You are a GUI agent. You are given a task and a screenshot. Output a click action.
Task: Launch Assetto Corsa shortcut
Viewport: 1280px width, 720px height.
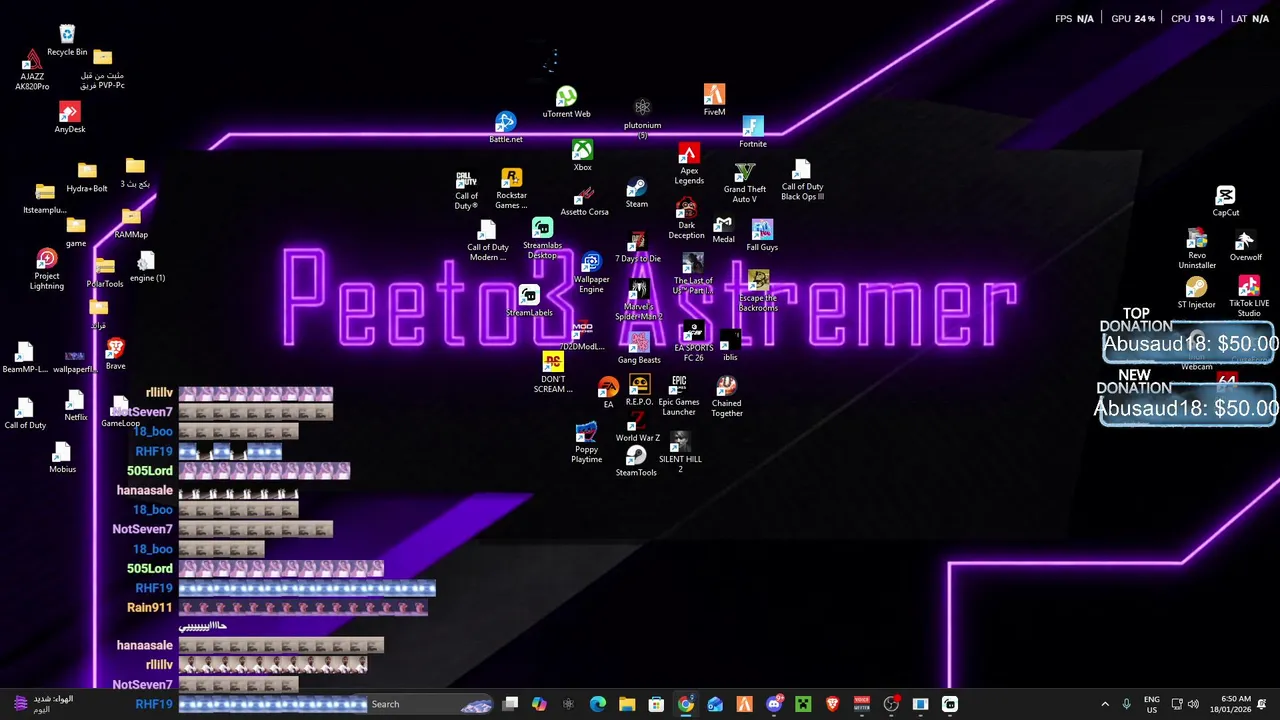(x=584, y=201)
